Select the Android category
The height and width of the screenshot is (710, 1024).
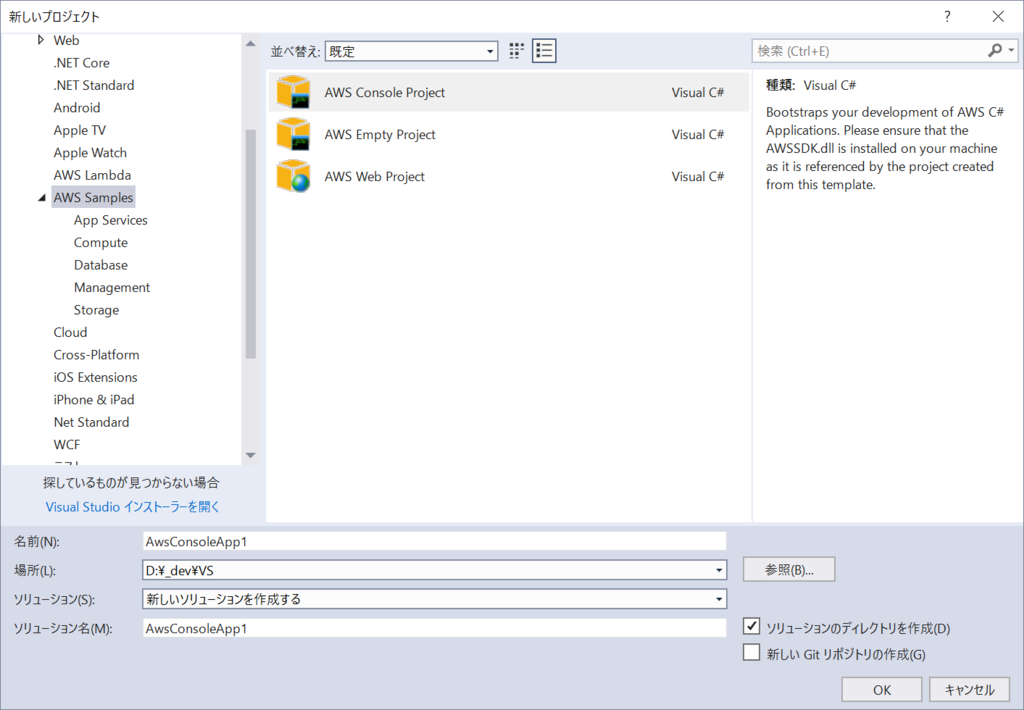point(77,108)
